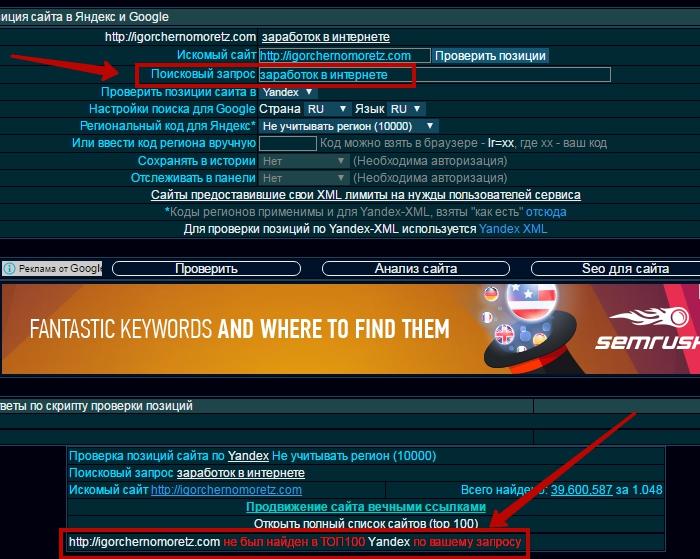Click the 'Реклама от Google' label
Image resolution: width=700 pixels, height=559 pixels.
60,268
